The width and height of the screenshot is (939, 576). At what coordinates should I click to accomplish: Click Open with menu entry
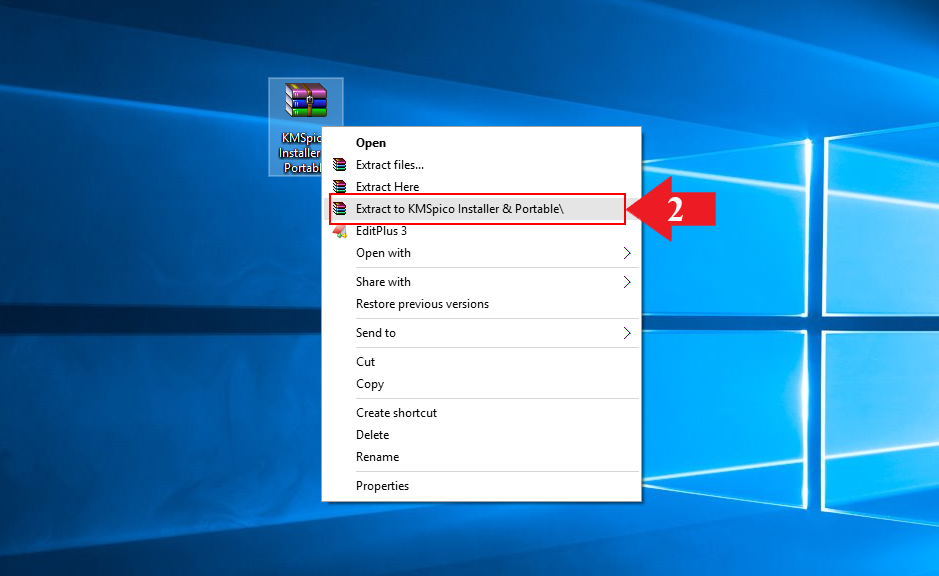tap(481, 253)
